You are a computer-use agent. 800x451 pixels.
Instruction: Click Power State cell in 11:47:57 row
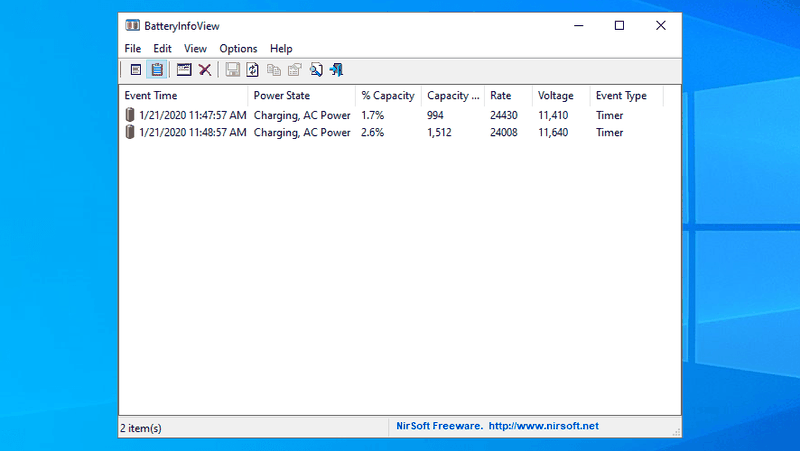302,115
